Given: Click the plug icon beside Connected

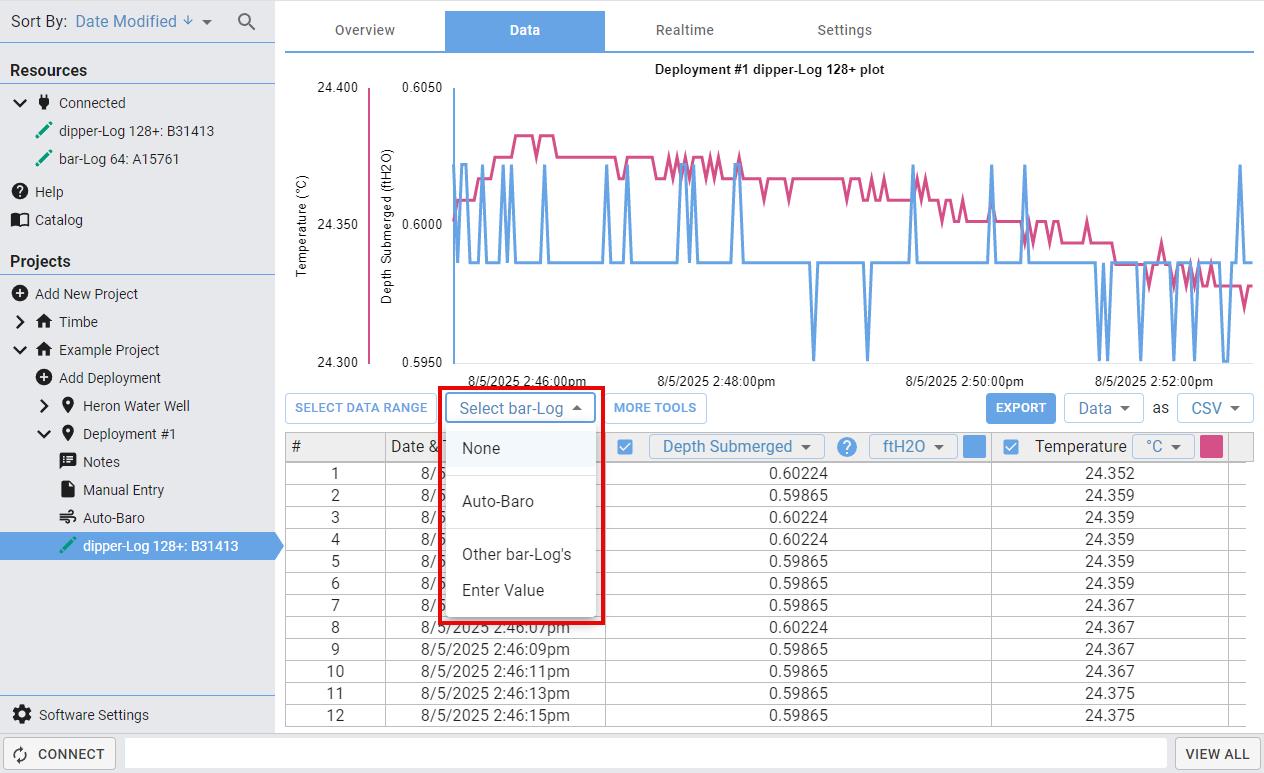Looking at the screenshot, I should [x=44, y=102].
